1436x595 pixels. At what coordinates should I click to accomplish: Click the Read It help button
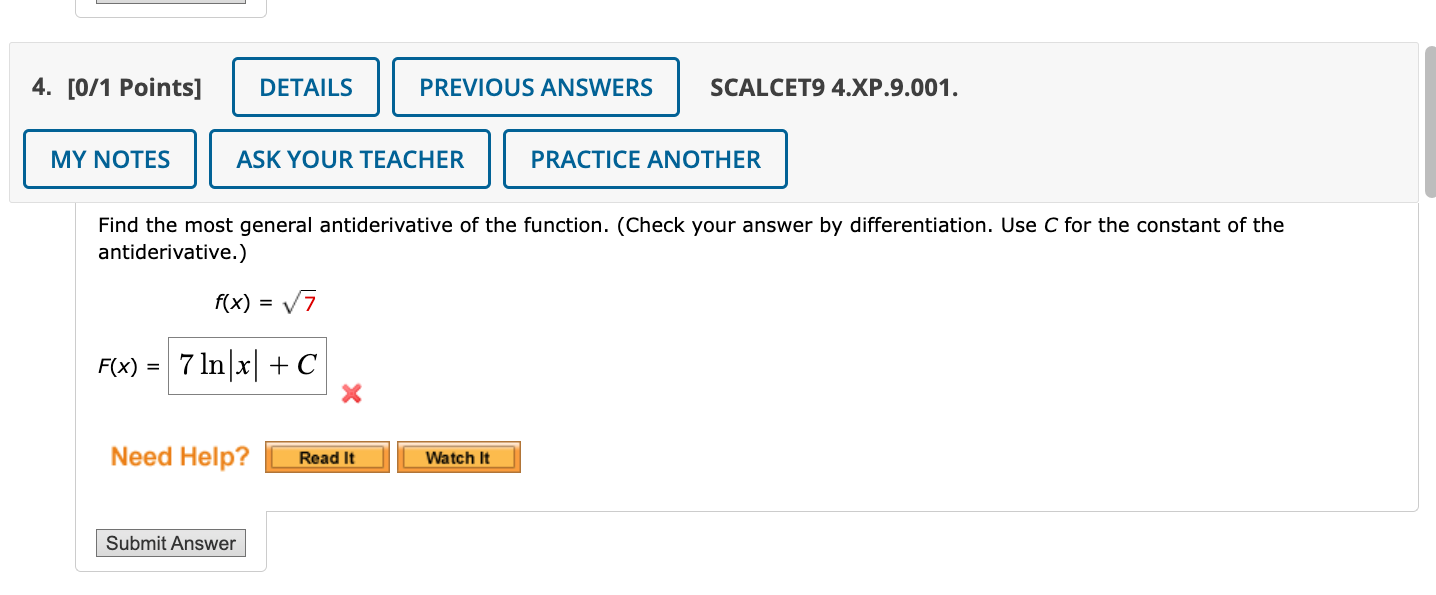[x=327, y=457]
